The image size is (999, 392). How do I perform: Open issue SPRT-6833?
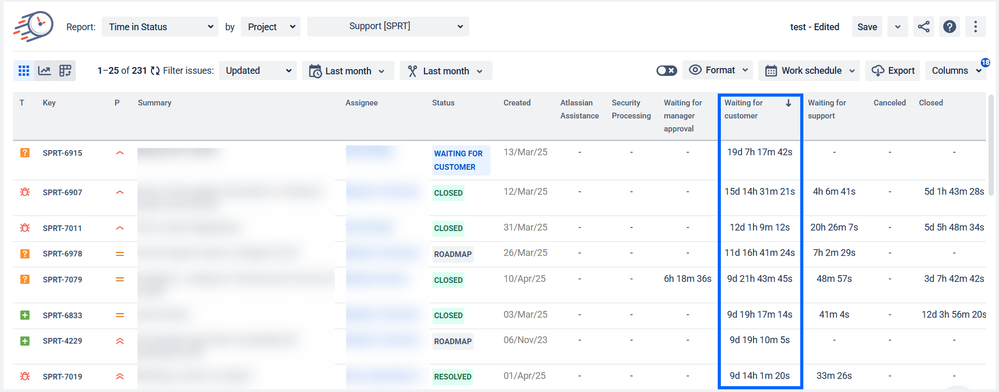pyautogui.click(x=62, y=315)
